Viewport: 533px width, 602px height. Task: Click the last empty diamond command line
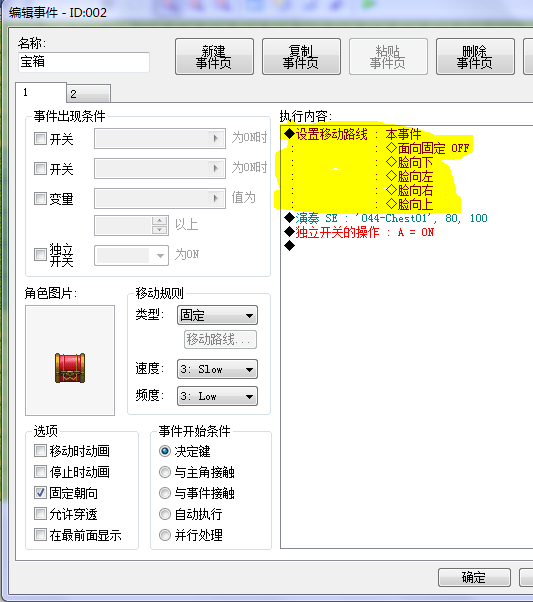(290, 246)
